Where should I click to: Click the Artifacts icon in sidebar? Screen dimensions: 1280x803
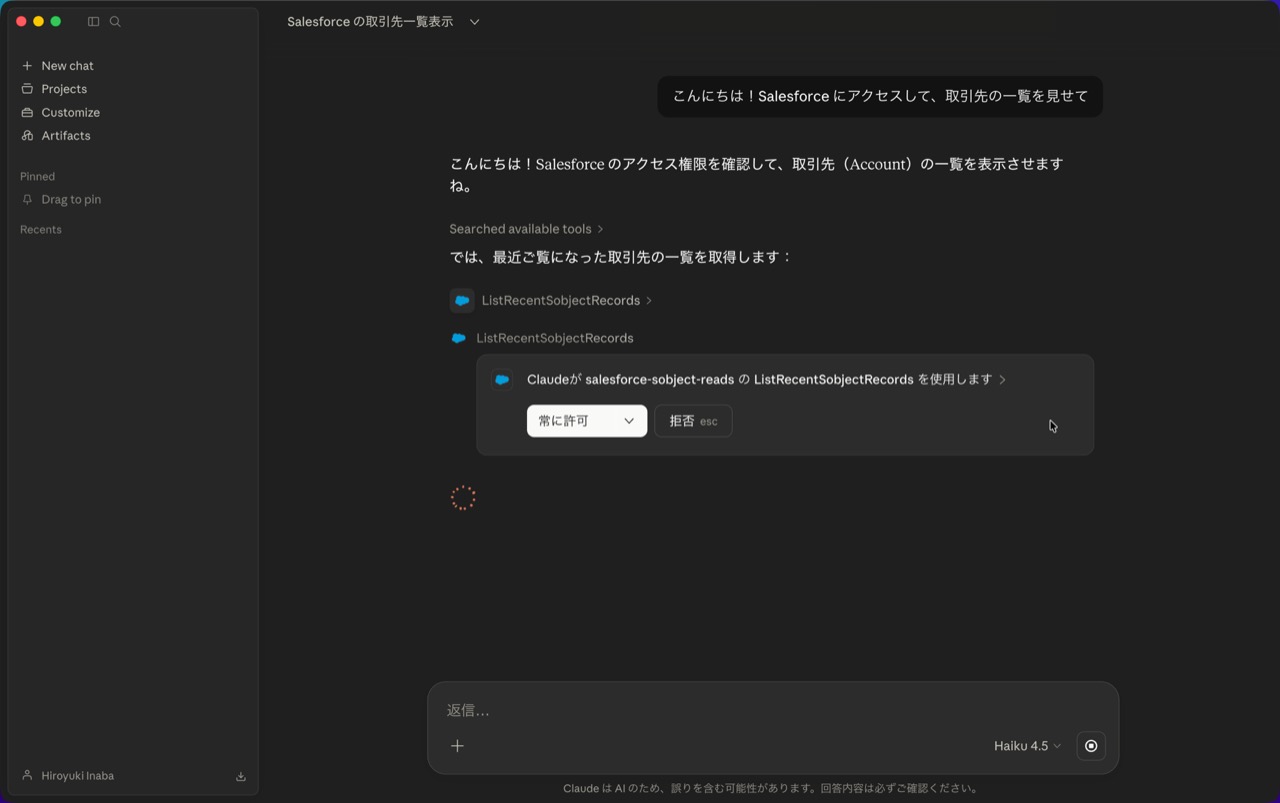[x=28, y=136]
